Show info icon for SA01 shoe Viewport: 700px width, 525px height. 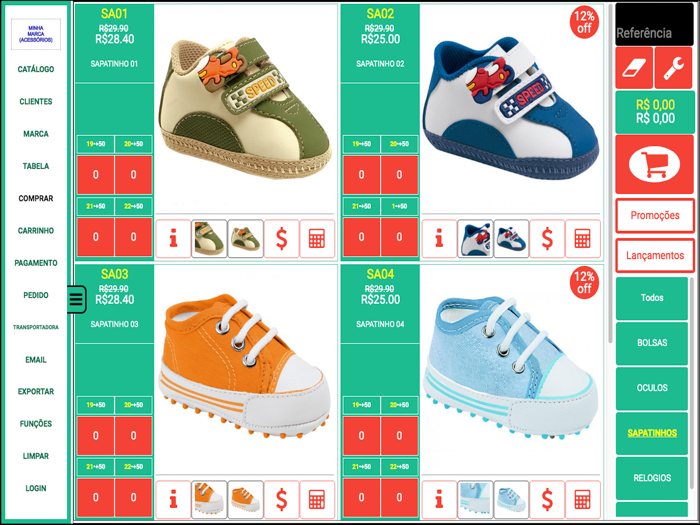pyautogui.click(x=173, y=239)
